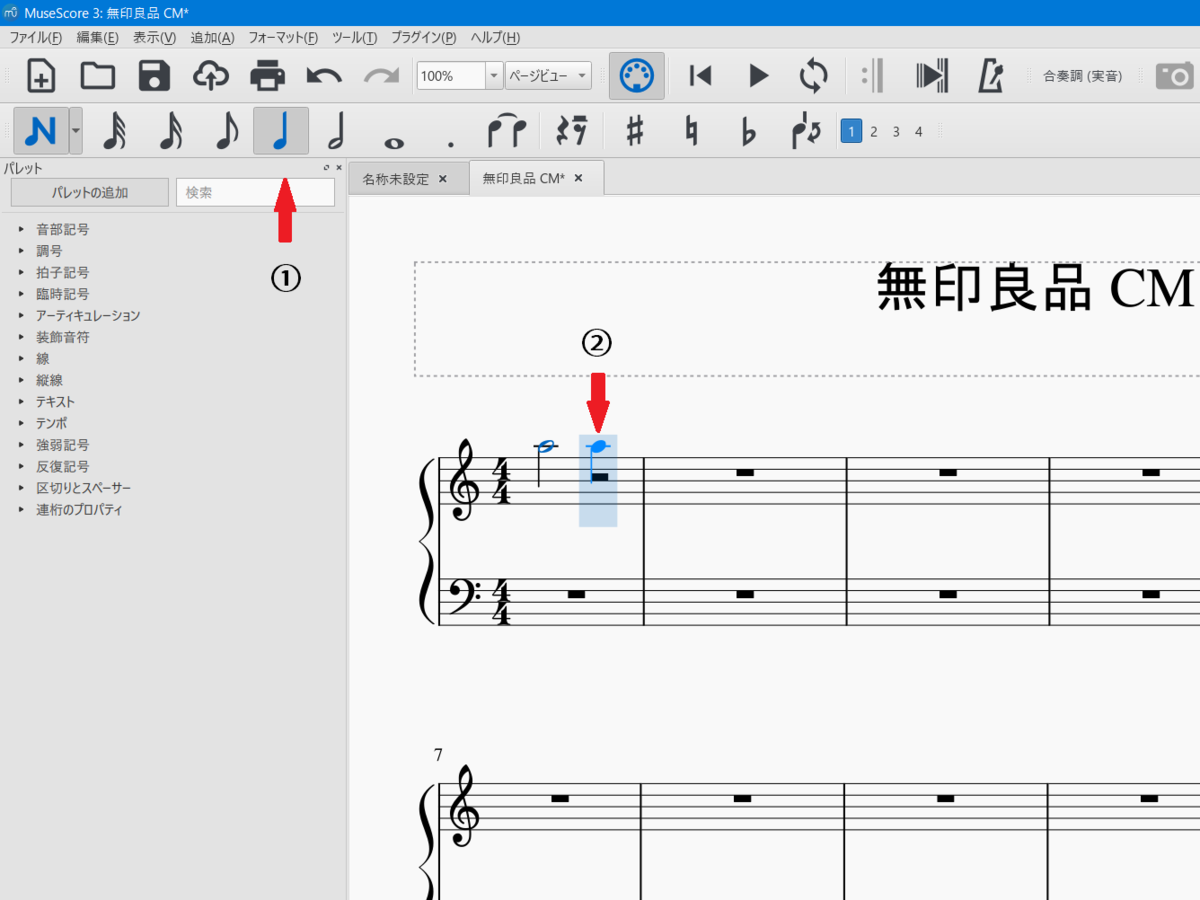Open the ヘルプ menu

495,38
